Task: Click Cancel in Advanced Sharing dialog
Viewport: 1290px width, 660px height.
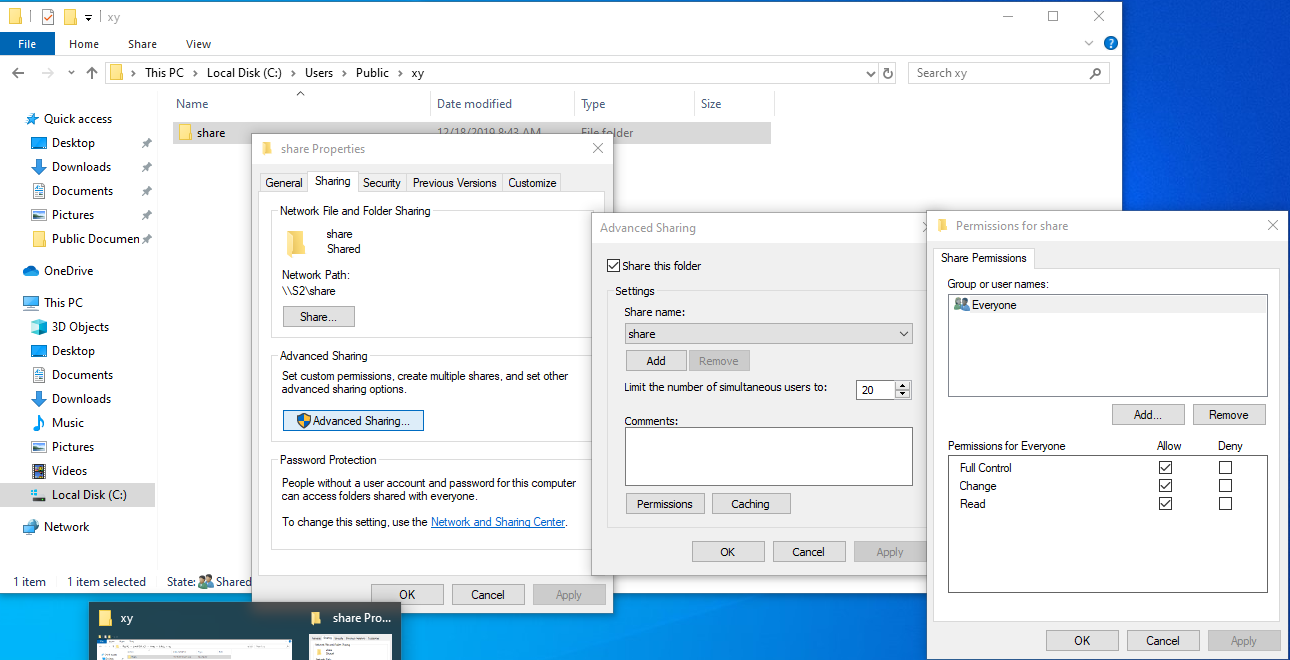Action: click(809, 552)
